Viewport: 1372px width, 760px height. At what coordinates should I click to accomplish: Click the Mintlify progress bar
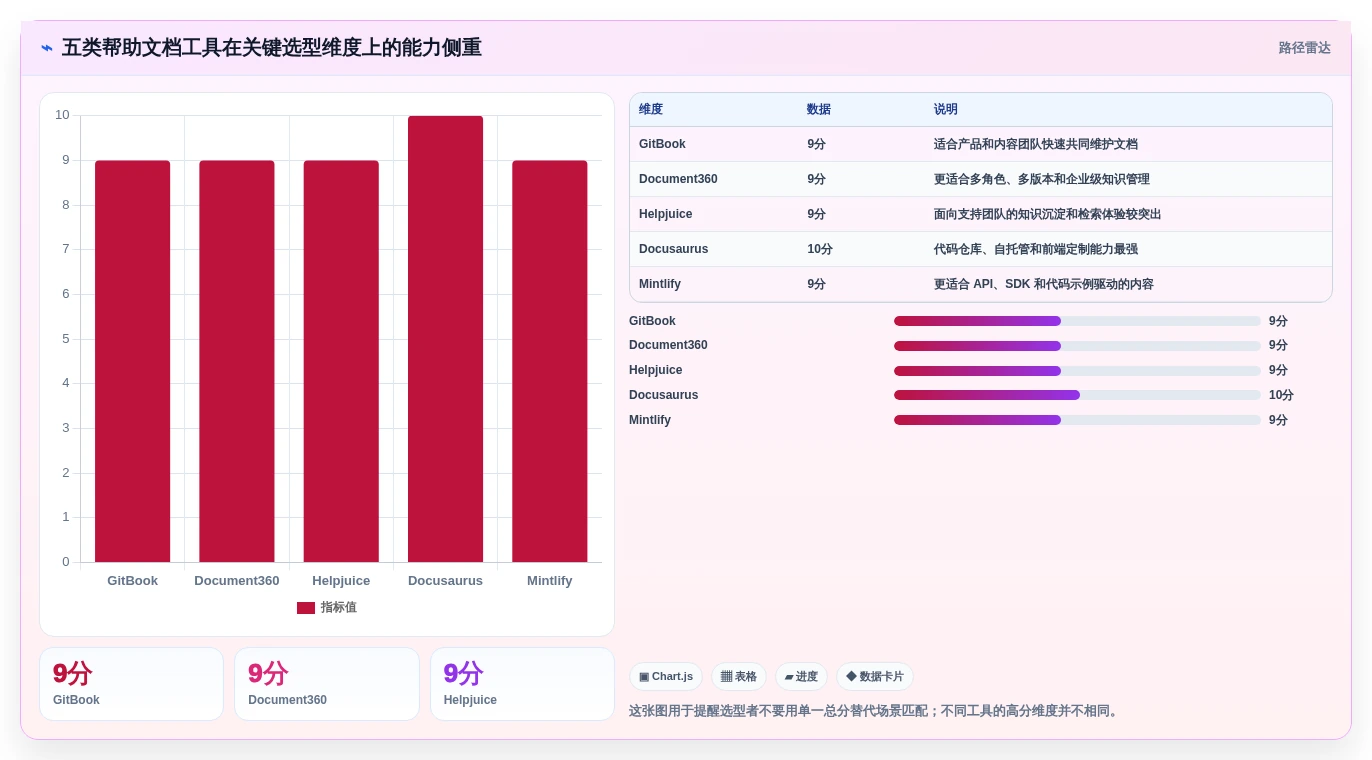(x=1077, y=420)
